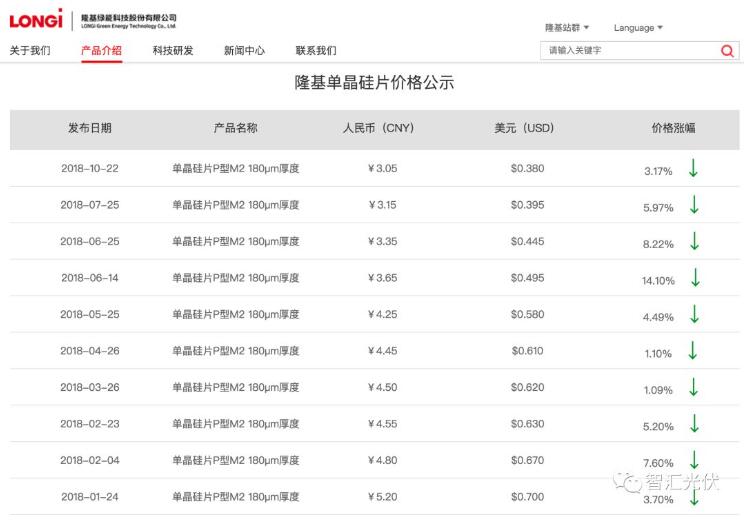Click the CNY price ¥4.55
Screen dimensions: 749x522
(x=383, y=424)
